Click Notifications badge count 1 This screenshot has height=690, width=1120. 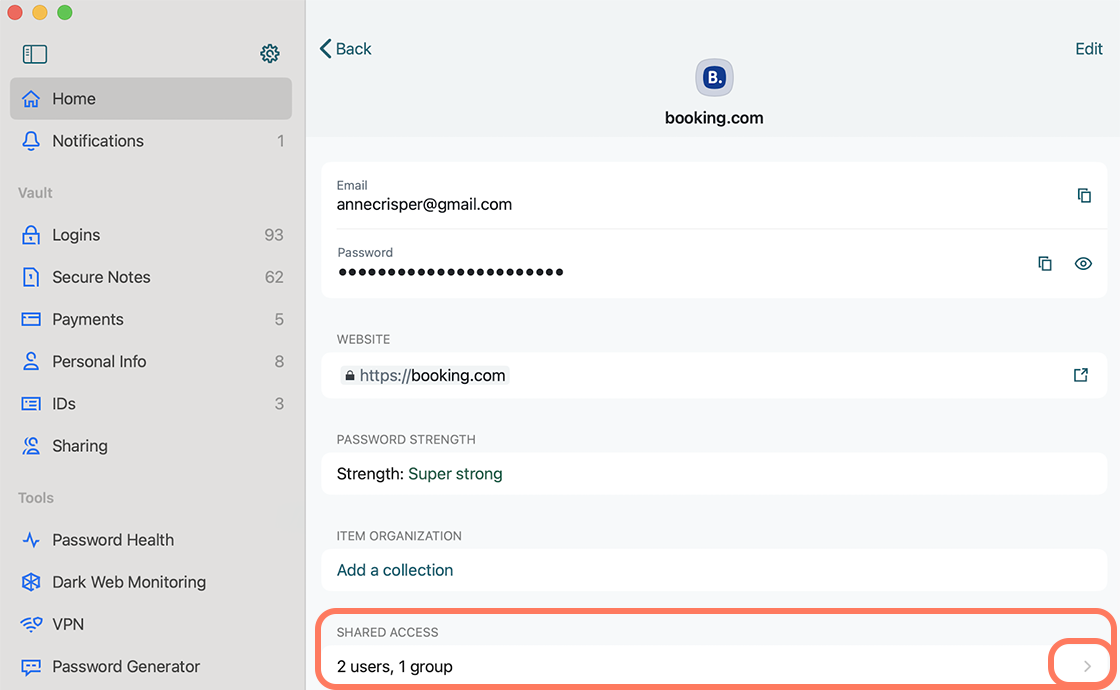pos(281,141)
